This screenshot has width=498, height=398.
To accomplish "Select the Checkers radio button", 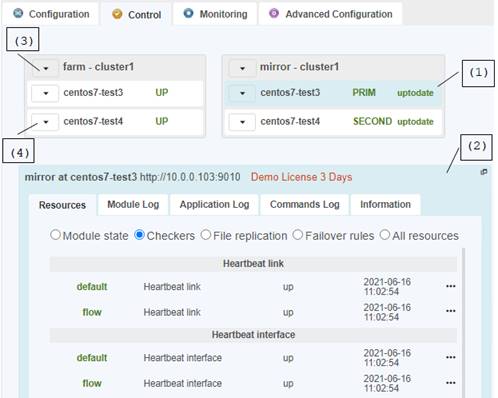I will point(139,235).
